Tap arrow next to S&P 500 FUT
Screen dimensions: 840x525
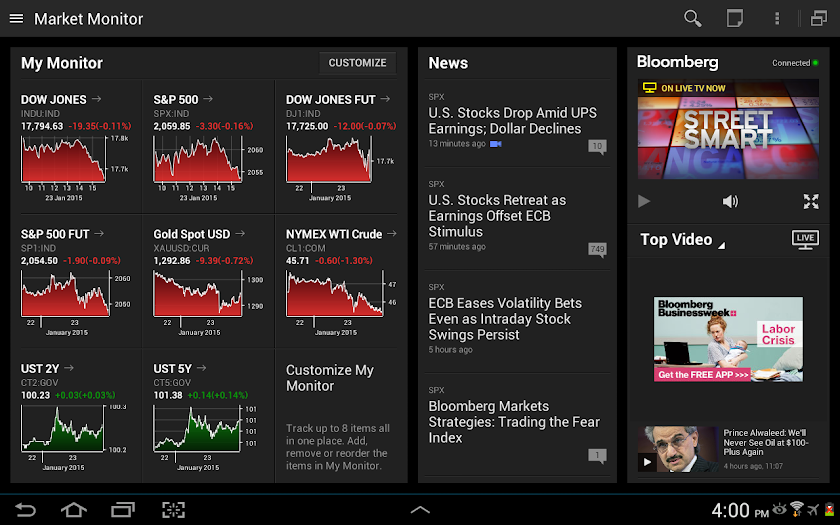pyautogui.click(x=99, y=233)
